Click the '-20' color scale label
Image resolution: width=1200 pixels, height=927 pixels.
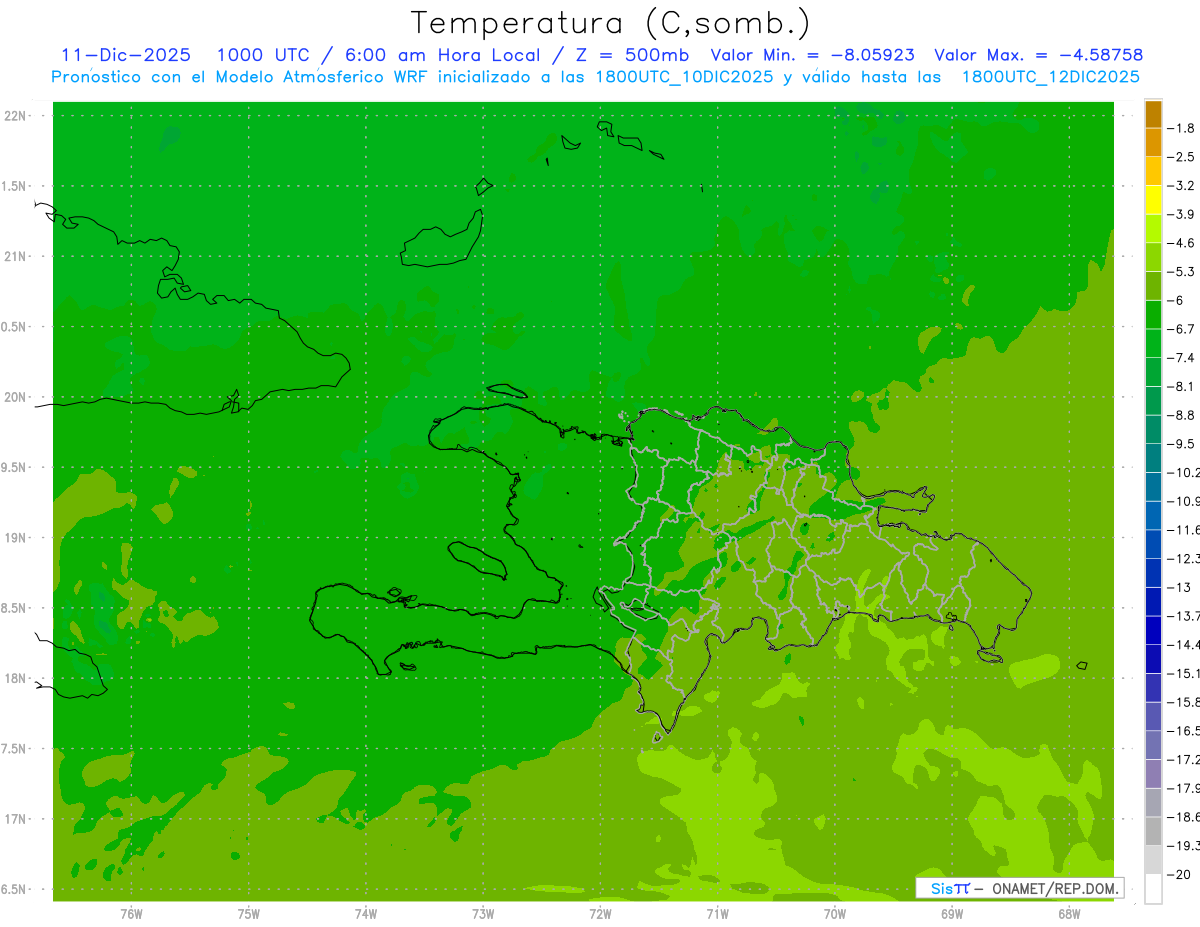click(1180, 875)
